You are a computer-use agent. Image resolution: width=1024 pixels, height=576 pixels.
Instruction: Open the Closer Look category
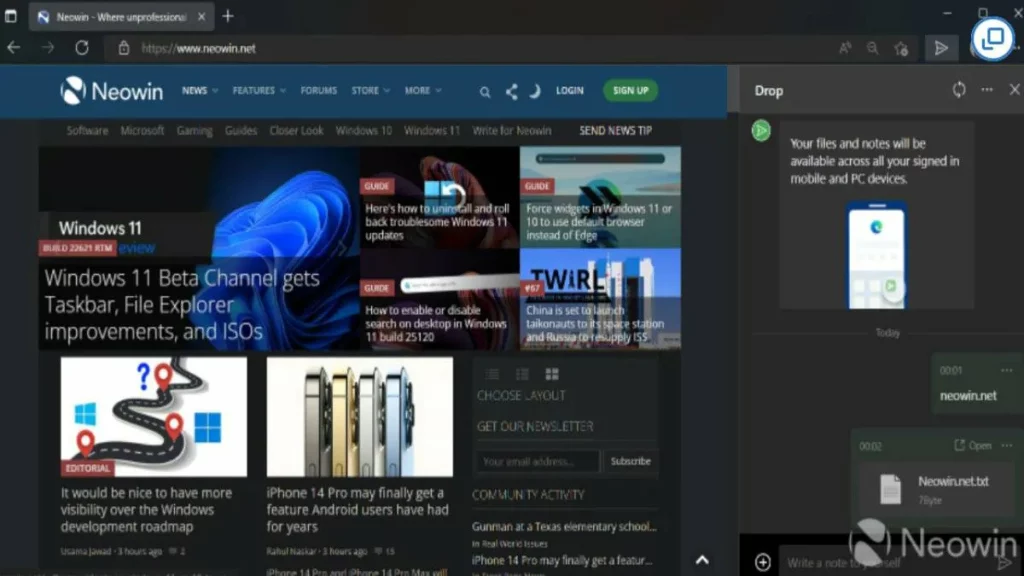point(296,131)
